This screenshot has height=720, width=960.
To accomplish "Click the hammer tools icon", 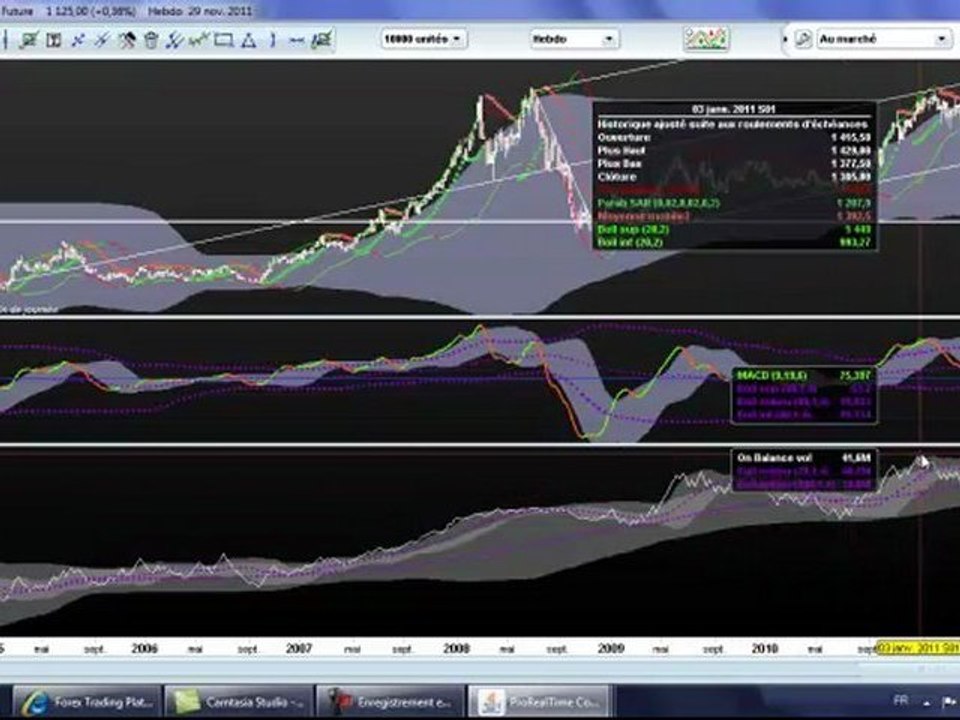I will coord(127,40).
